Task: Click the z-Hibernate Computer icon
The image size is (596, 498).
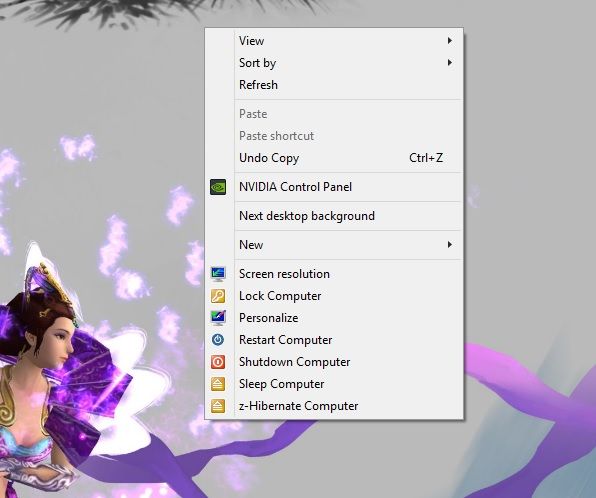Action: (218, 406)
